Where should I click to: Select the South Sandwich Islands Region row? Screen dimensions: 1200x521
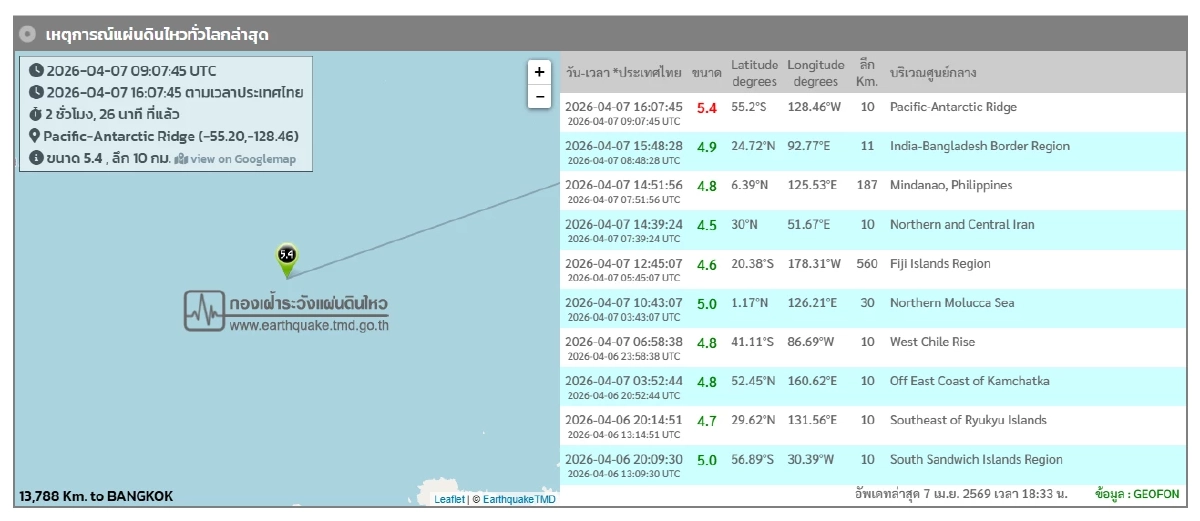pos(871,464)
